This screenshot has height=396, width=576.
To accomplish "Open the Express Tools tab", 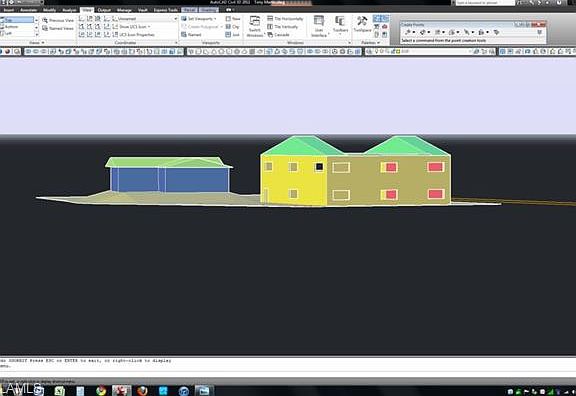I will tap(165, 10).
